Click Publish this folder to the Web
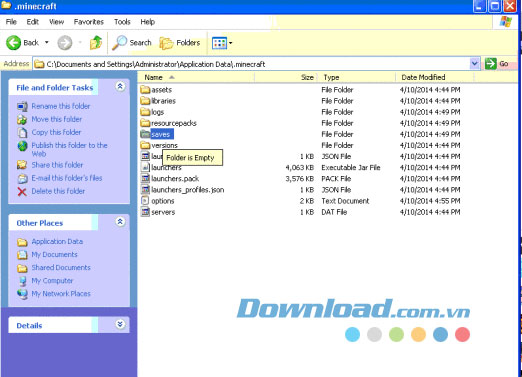 69,149
